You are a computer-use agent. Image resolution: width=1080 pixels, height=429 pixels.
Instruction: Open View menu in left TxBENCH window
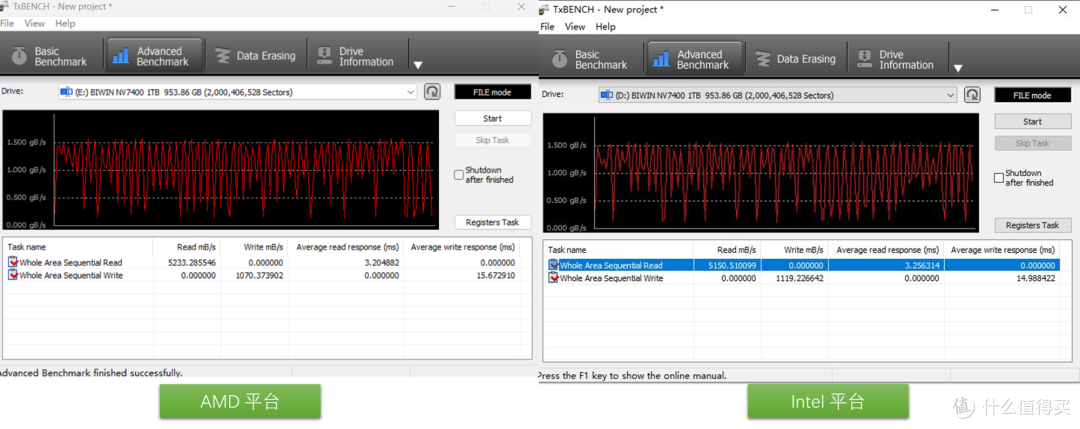pos(34,23)
